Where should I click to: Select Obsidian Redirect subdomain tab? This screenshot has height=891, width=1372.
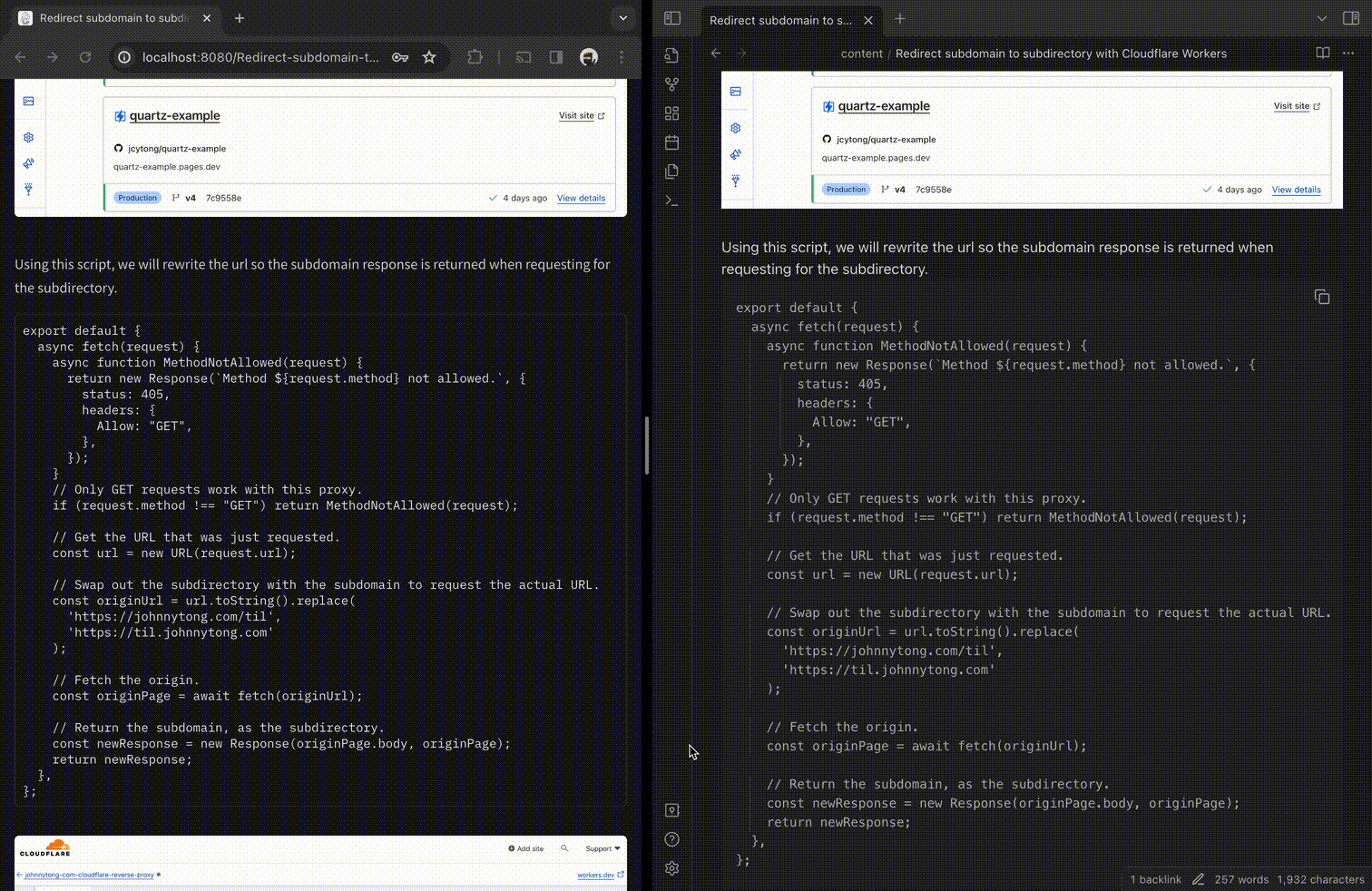tap(780, 20)
